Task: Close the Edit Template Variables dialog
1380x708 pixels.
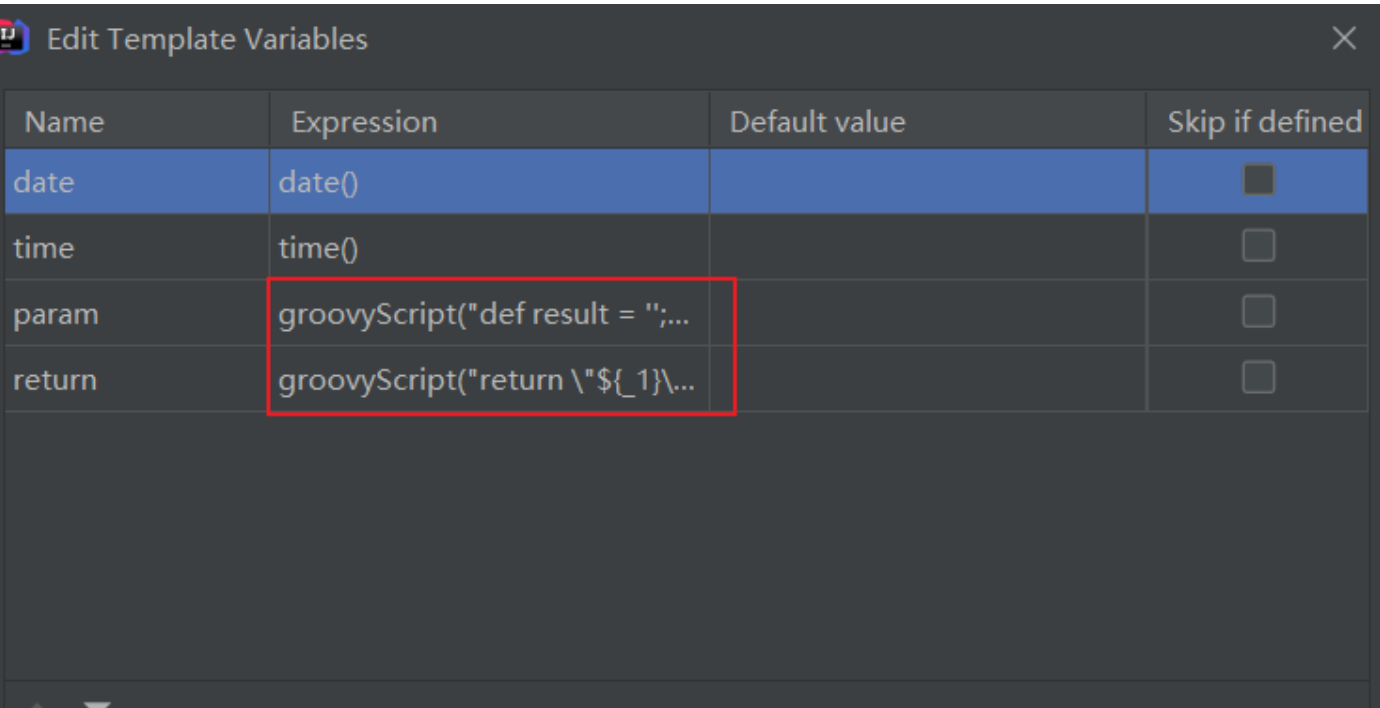Action: point(1344,39)
